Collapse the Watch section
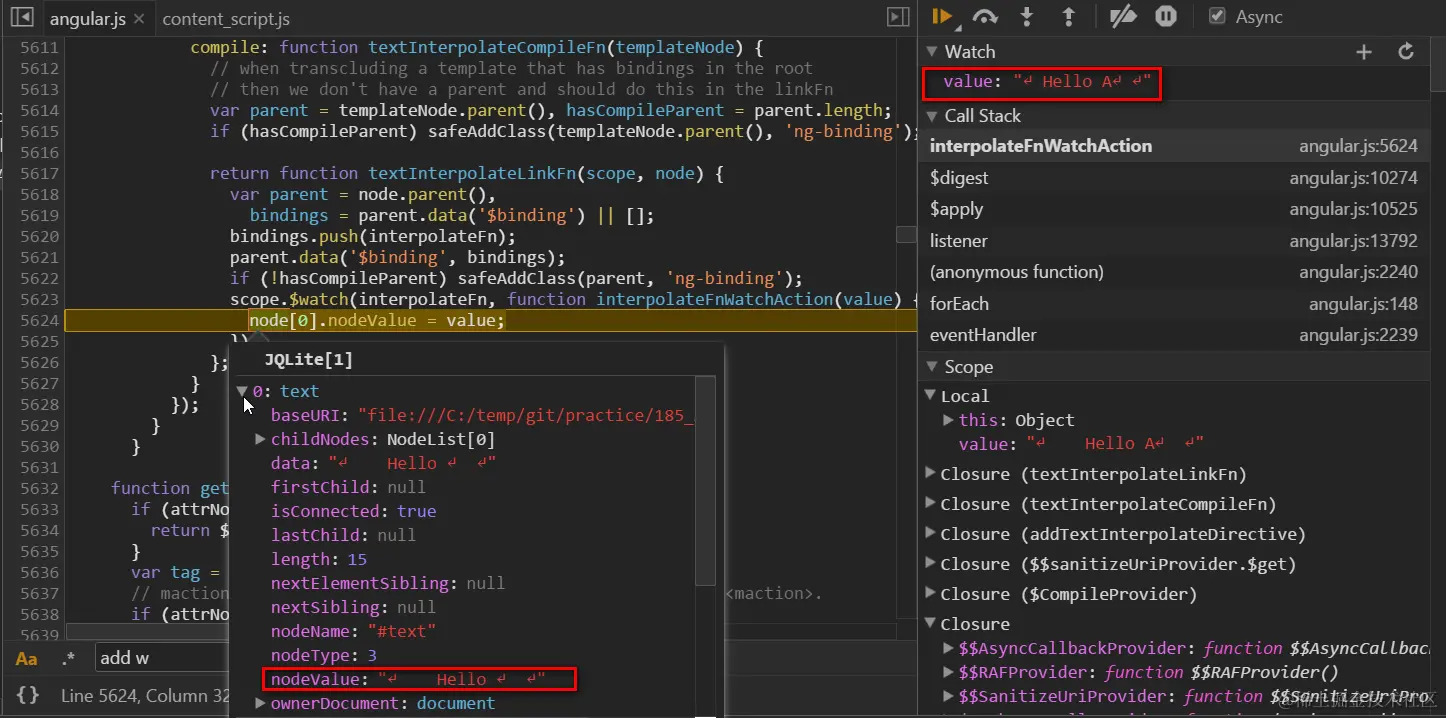The height and width of the screenshot is (718, 1446). [932, 52]
